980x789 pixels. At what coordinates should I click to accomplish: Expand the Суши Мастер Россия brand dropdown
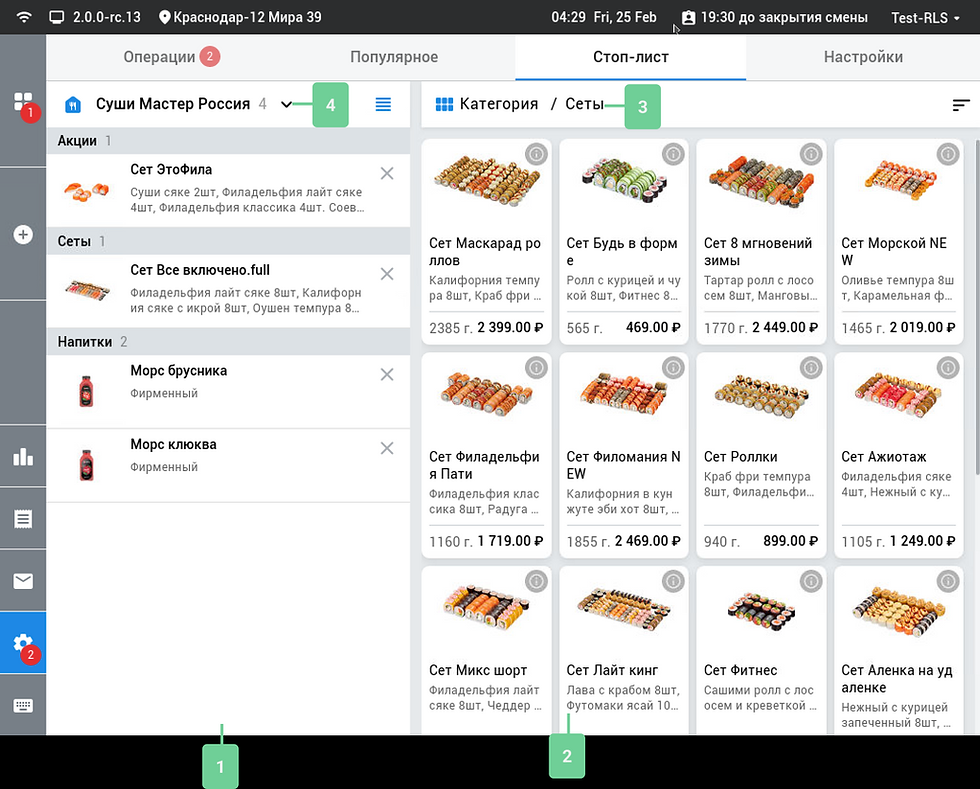point(286,104)
